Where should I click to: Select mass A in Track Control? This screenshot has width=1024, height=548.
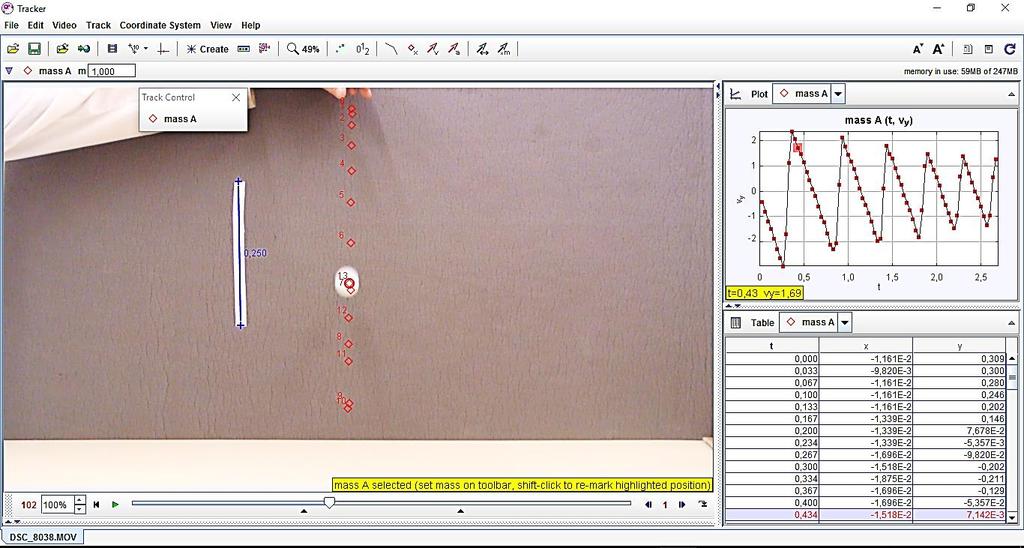point(173,119)
